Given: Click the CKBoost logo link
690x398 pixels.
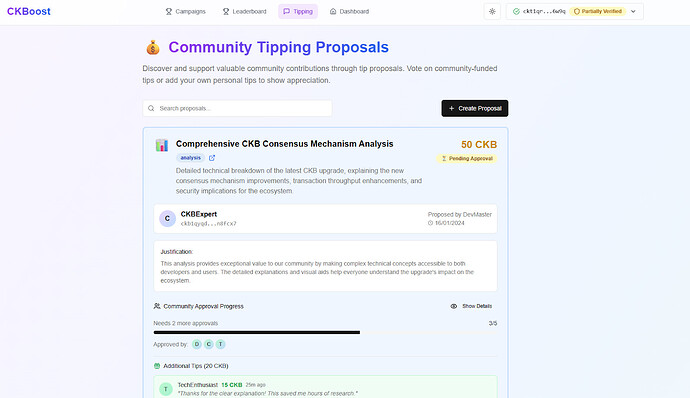Looking at the screenshot, I should click(29, 11).
